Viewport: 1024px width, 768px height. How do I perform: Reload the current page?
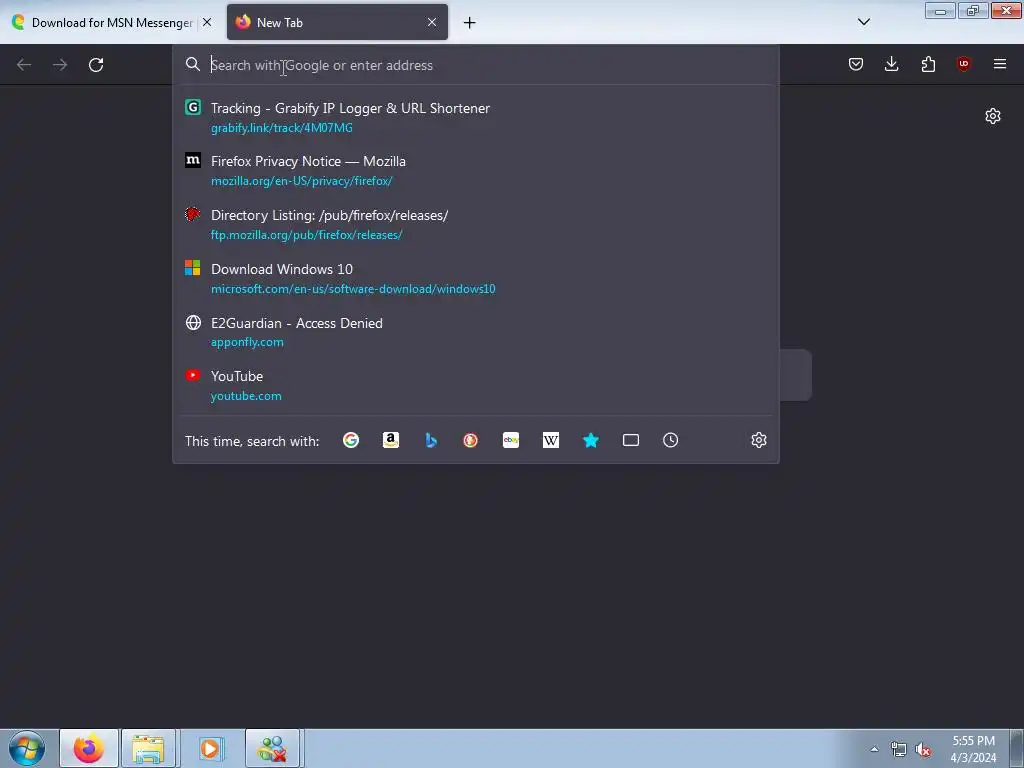point(96,65)
